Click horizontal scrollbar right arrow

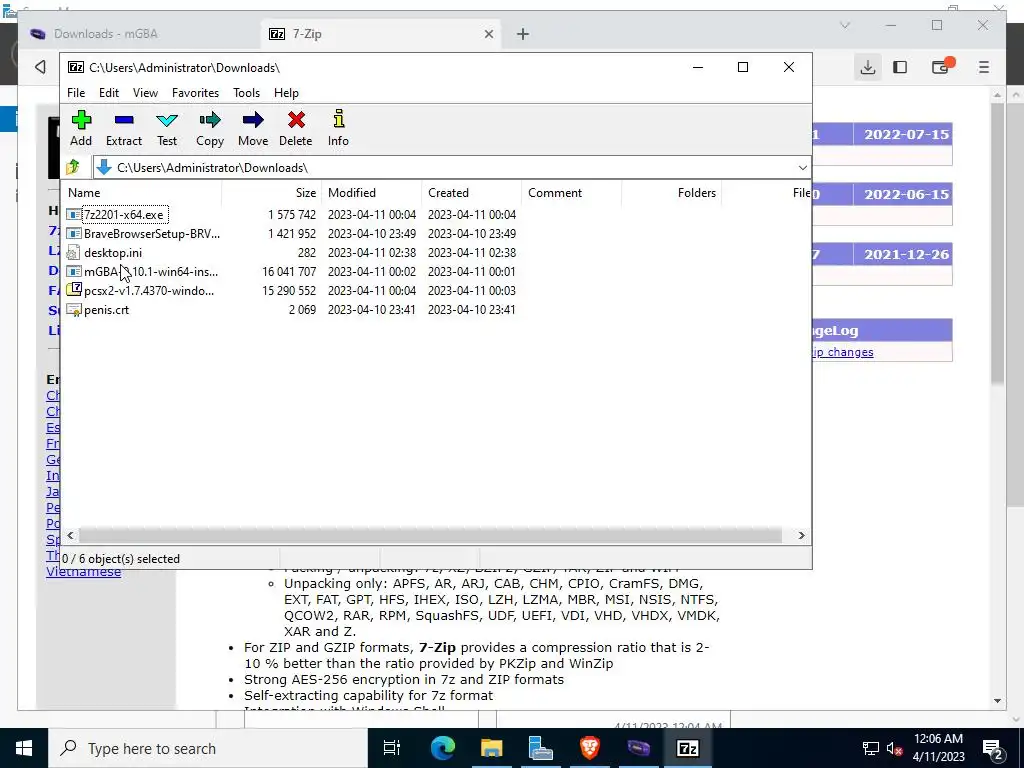pos(801,536)
